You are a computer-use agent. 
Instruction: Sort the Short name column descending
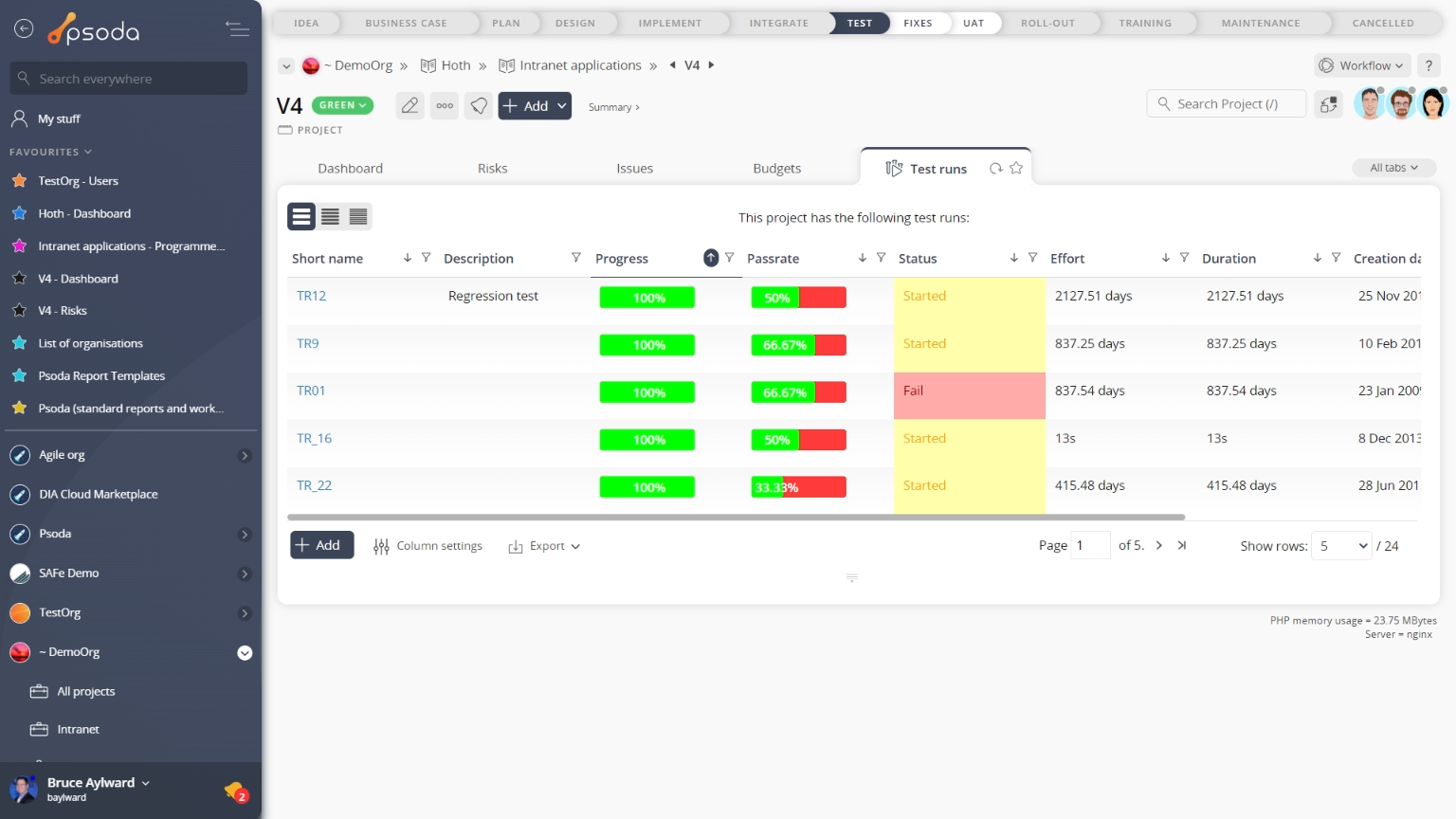coord(408,258)
